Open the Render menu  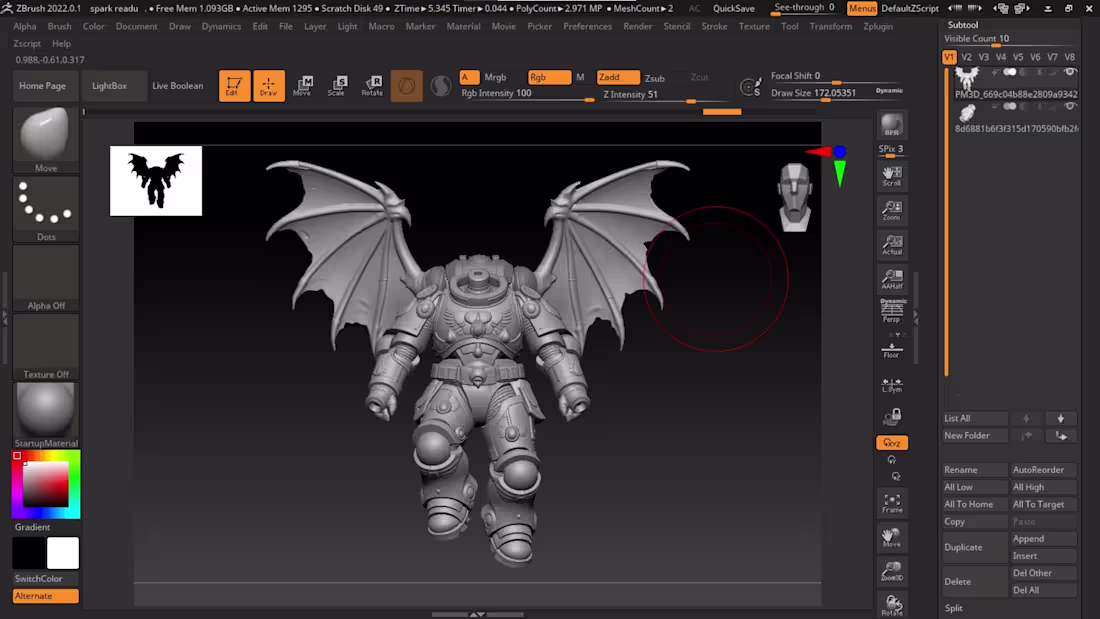coord(637,26)
